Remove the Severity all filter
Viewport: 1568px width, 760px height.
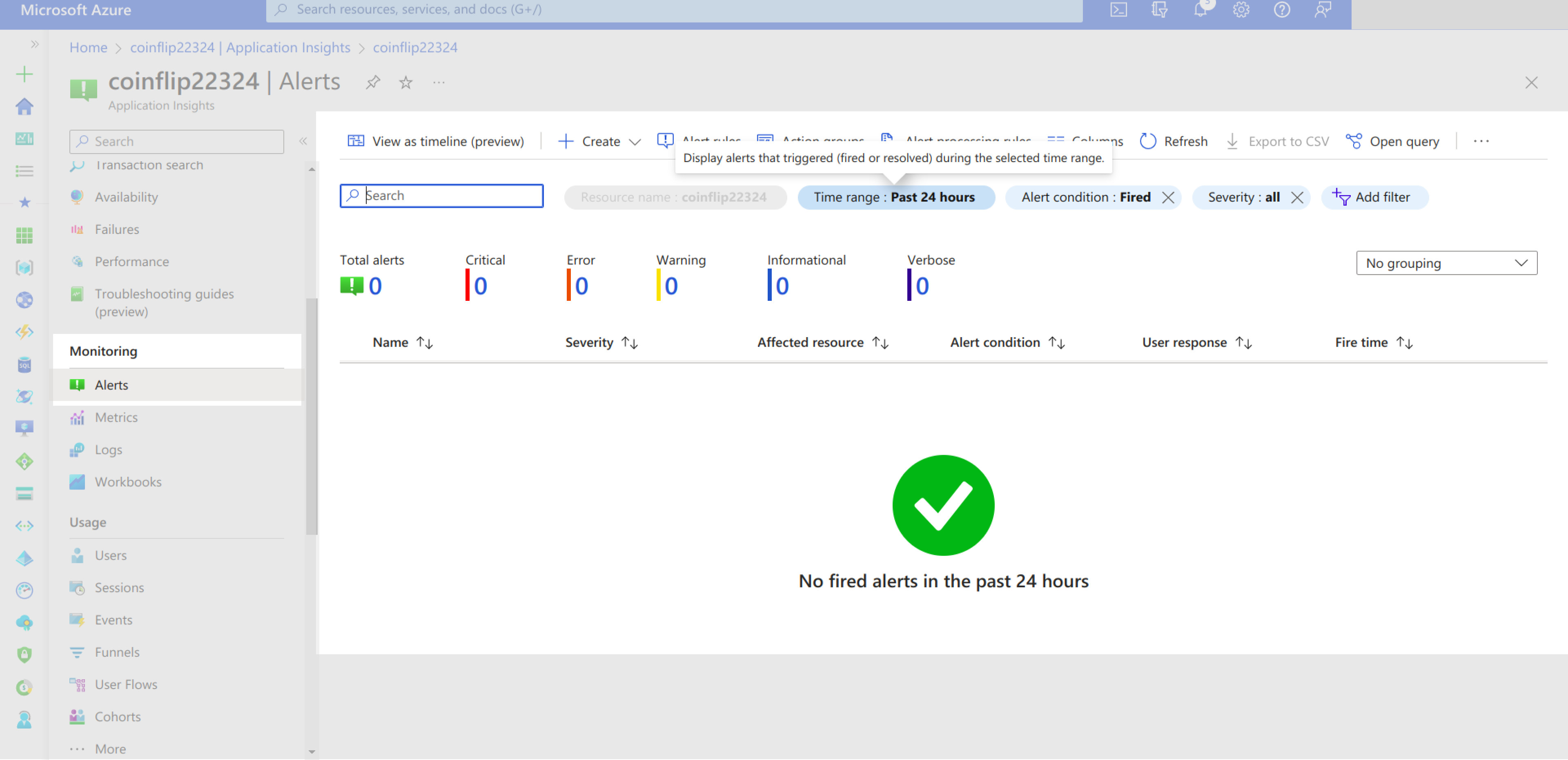1297,197
